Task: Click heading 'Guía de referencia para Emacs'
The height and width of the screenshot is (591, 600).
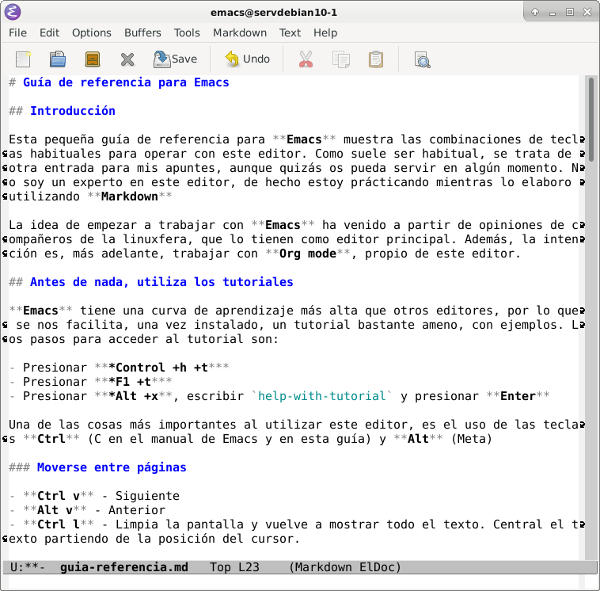Action: pos(126,82)
